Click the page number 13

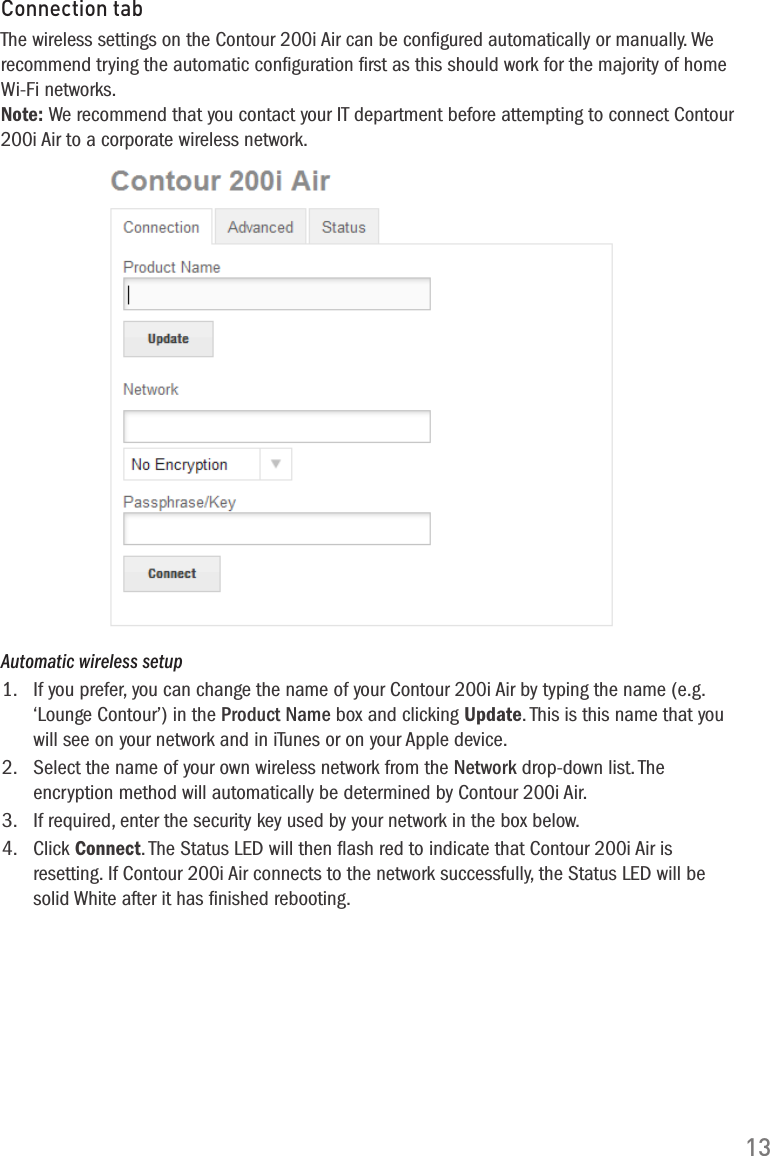coord(757,1146)
